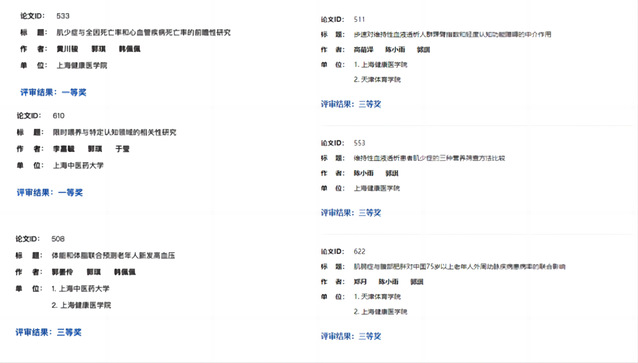Select title of paper 553 on 血液透析
Viewport: 638px width, 363px height.
[429, 158]
